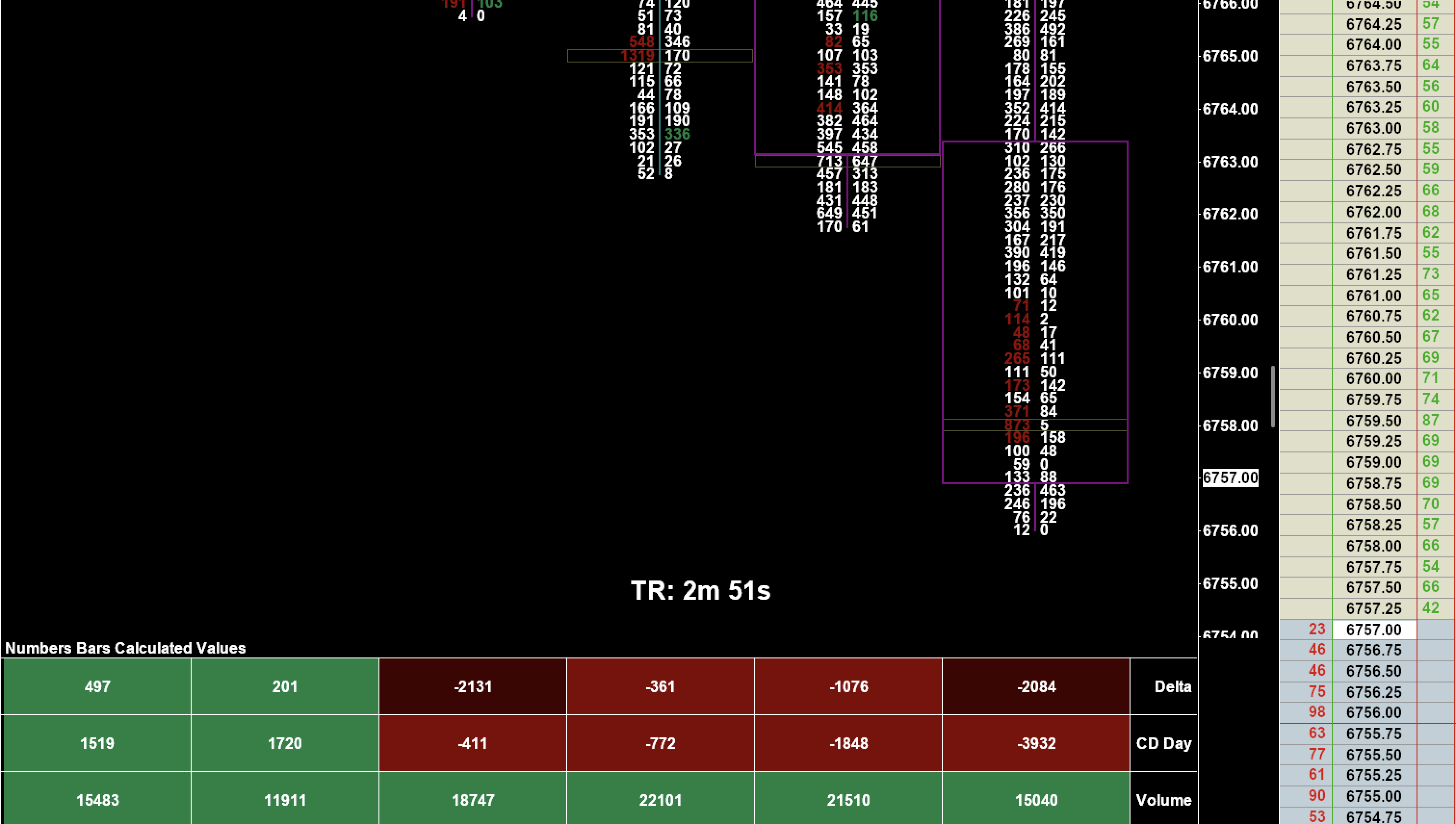
Task: Click ask size 42 at 6757.25
Action: (x=1430, y=608)
